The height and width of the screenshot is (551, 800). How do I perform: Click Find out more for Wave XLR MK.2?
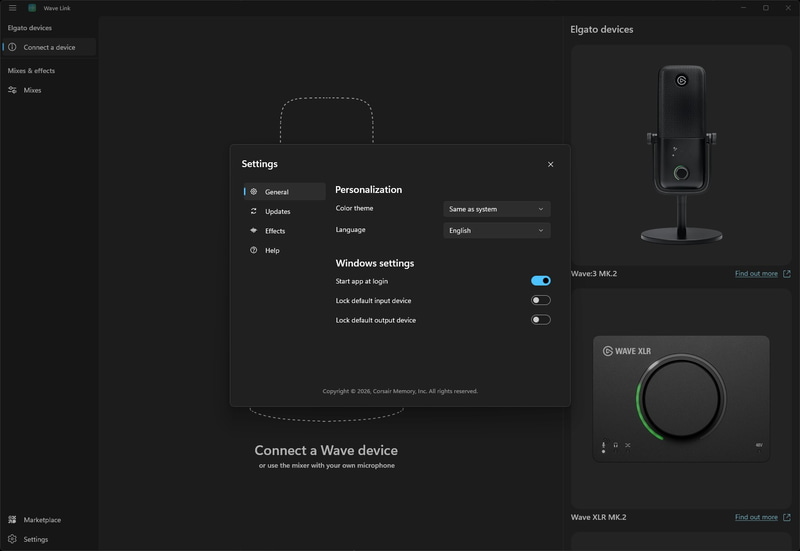756,517
